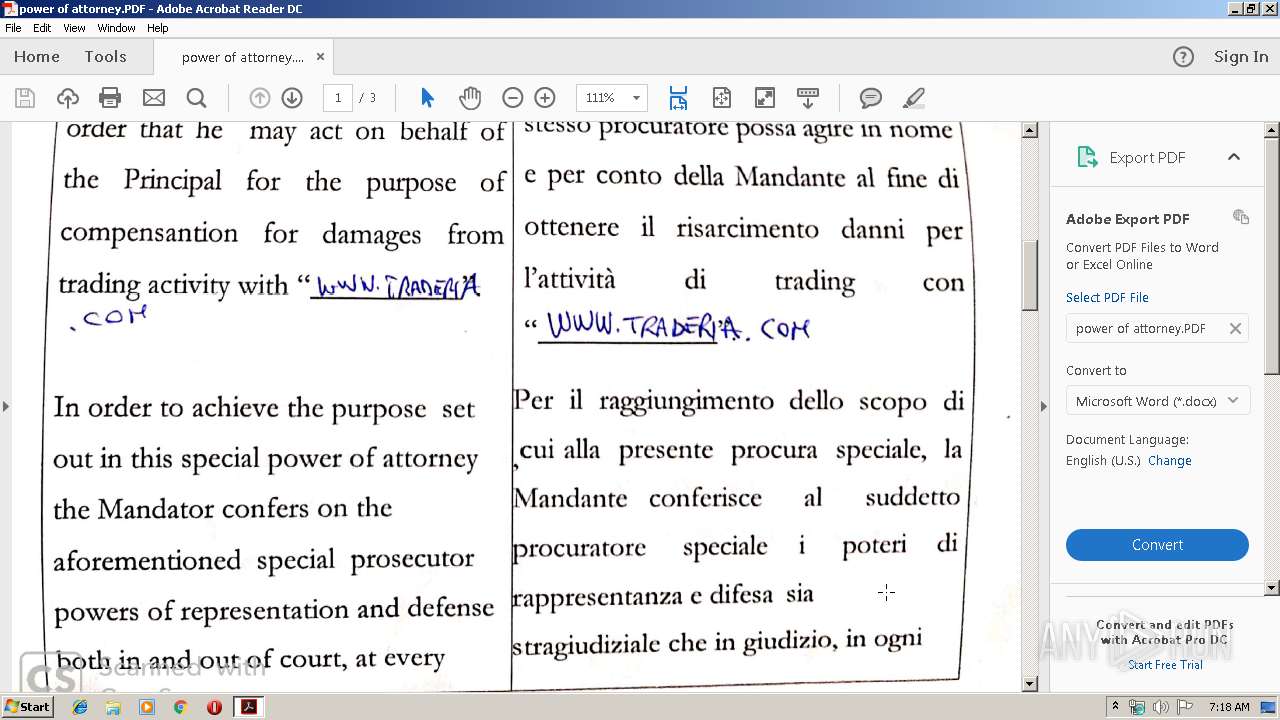
Task: Open the Window menu
Action: point(116,28)
